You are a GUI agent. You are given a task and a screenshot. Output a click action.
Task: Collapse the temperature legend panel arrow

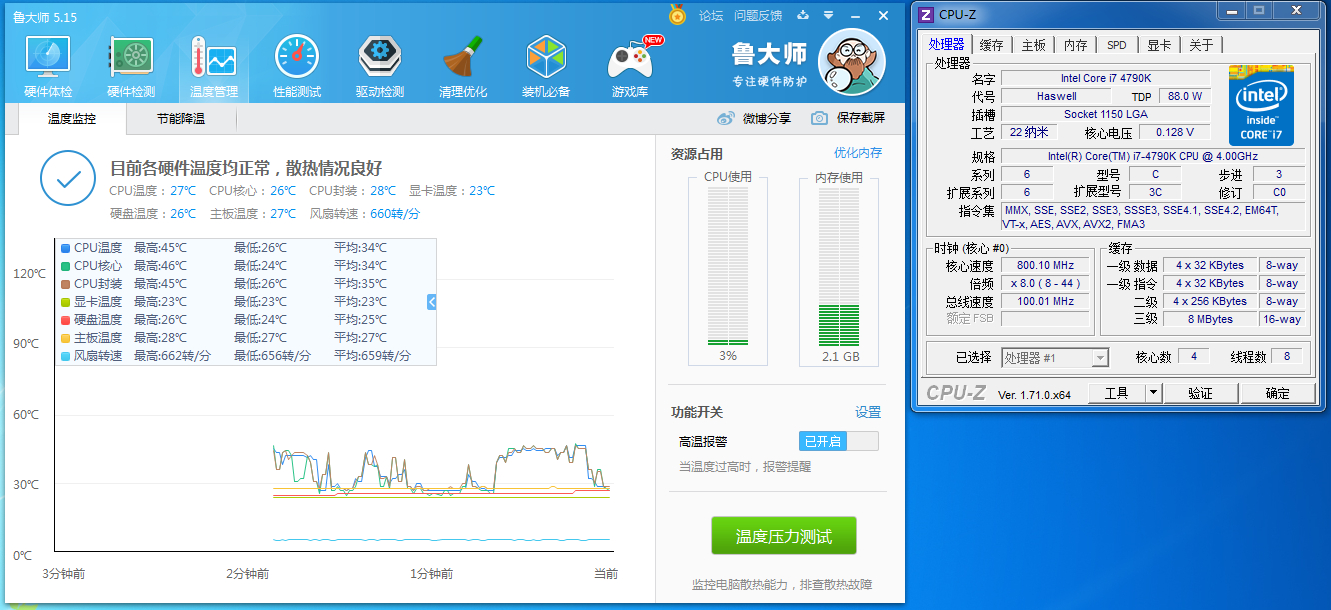(x=432, y=302)
